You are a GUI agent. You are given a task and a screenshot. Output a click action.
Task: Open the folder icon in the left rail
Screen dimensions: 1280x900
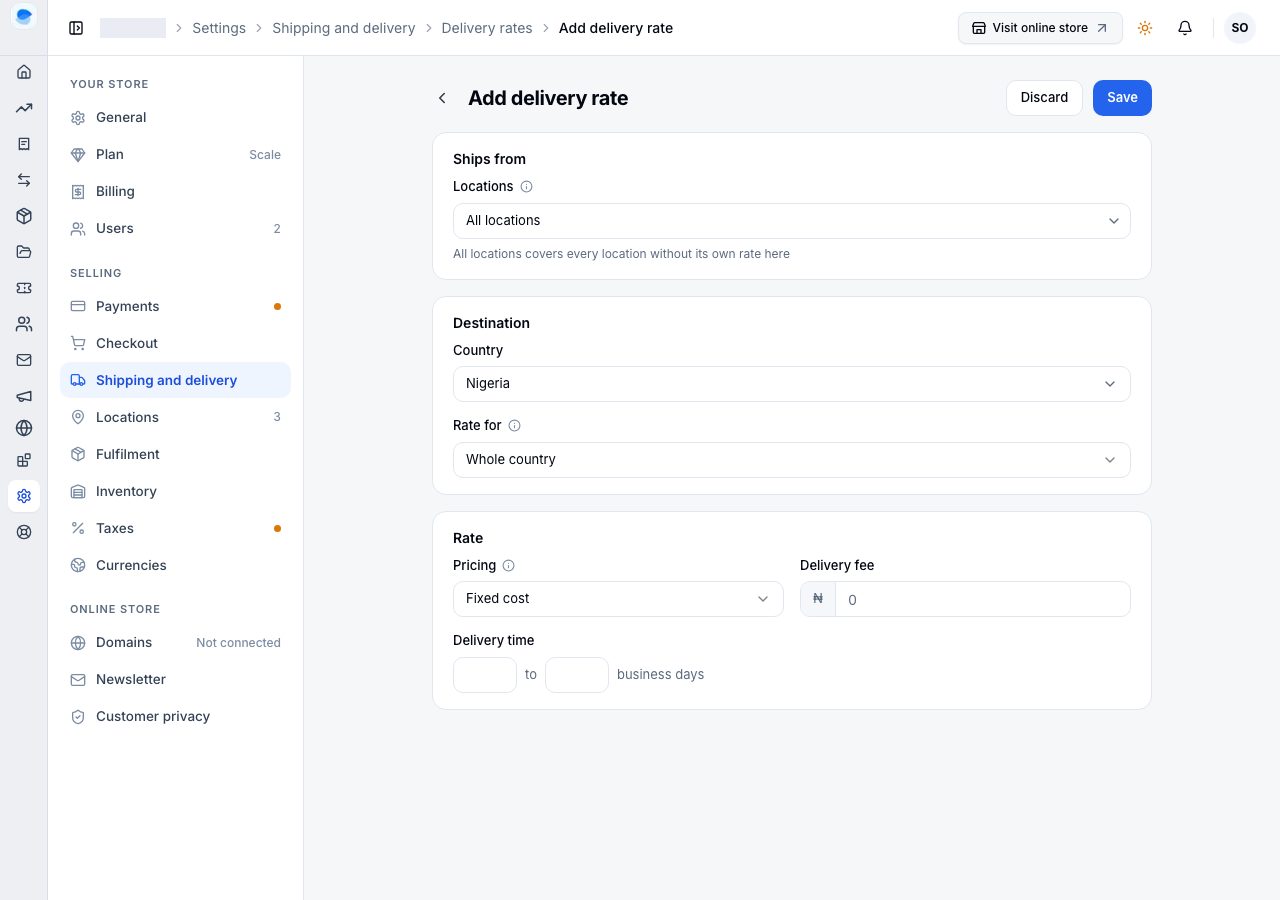(x=24, y=252)
